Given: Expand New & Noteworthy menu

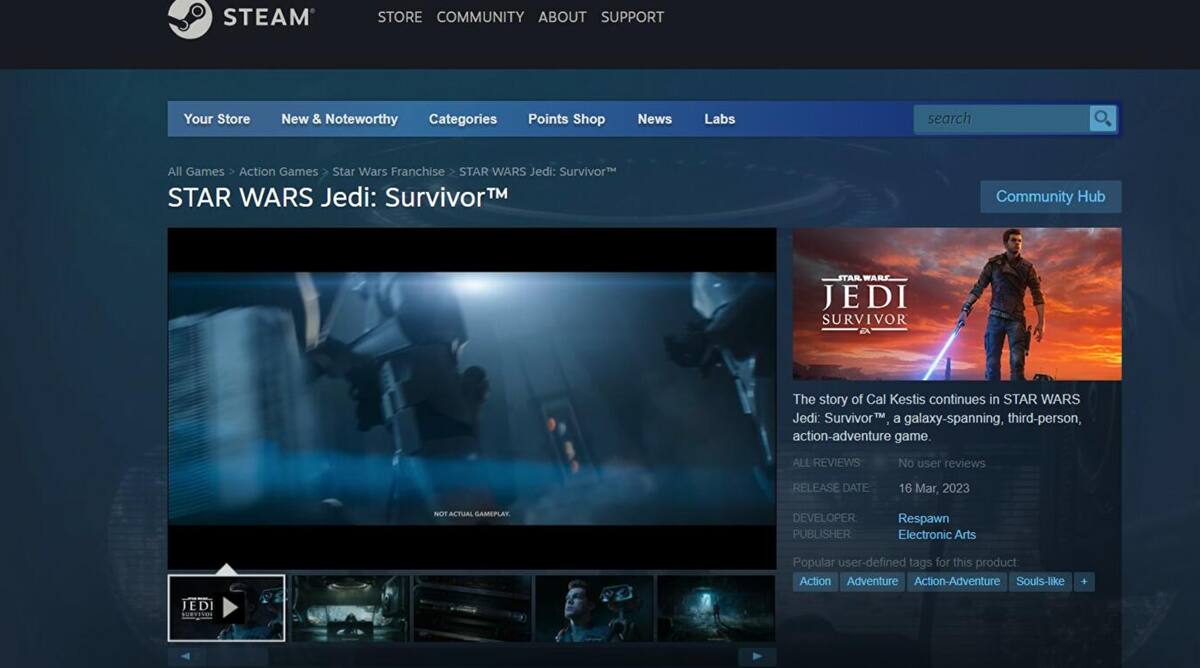Looking at the screenshot, I should pyautogui.click(x=339, y=119).
